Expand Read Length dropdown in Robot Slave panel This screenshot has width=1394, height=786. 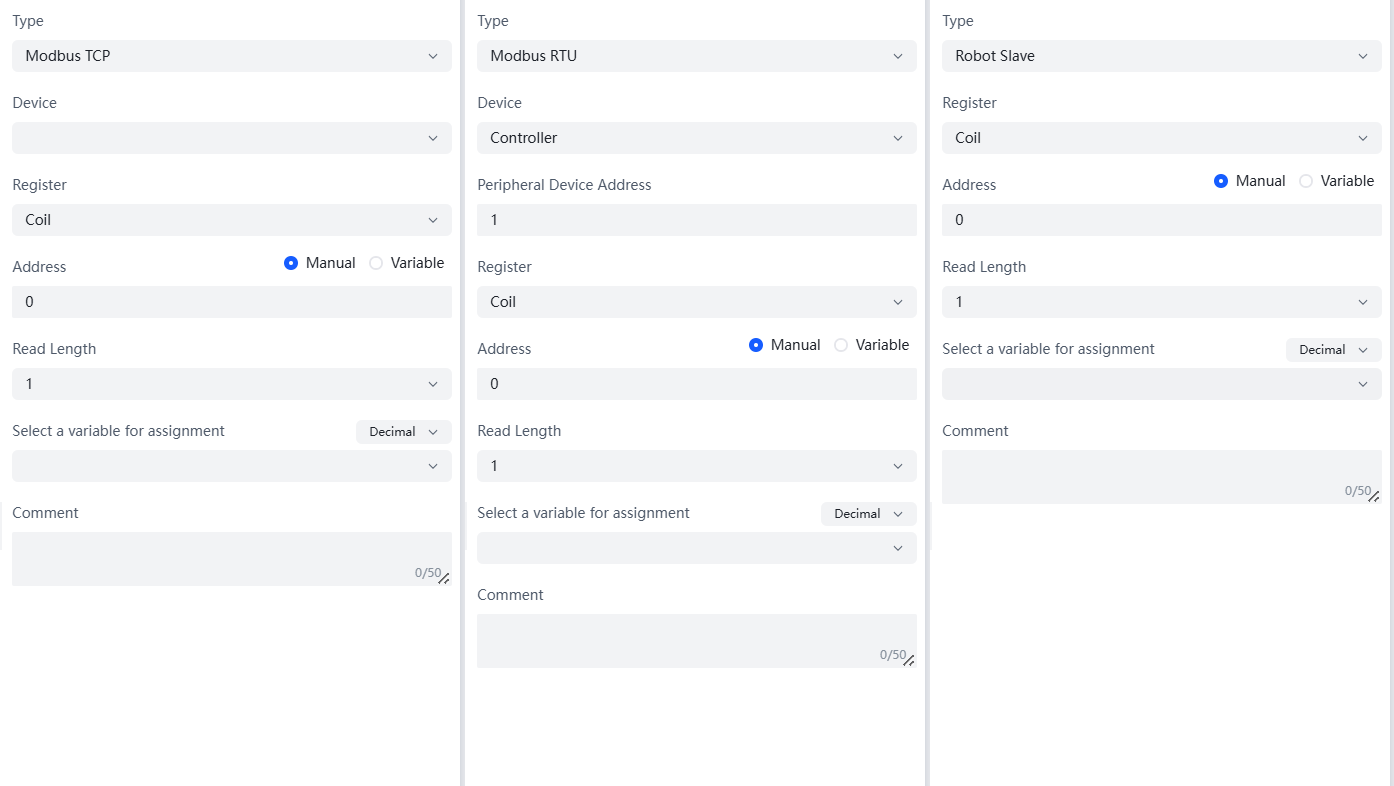point(1161,302)
